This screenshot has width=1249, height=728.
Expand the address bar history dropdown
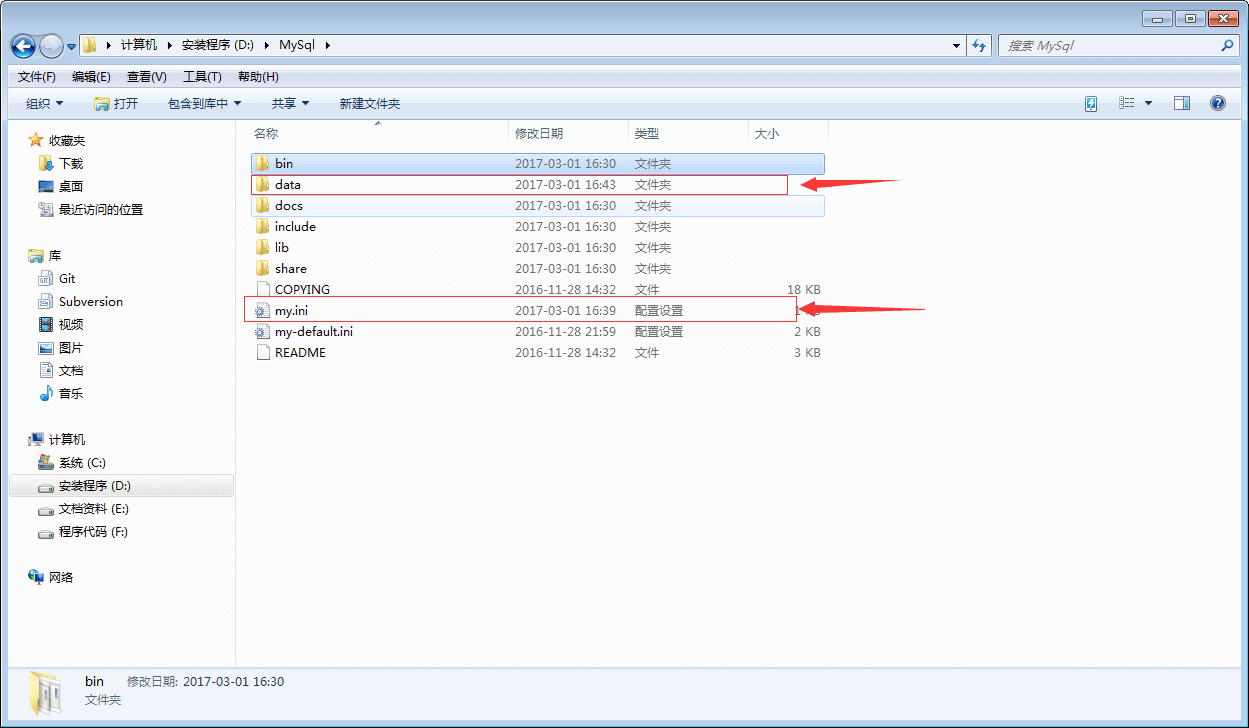pyautogui.click(x=958, y=46)
